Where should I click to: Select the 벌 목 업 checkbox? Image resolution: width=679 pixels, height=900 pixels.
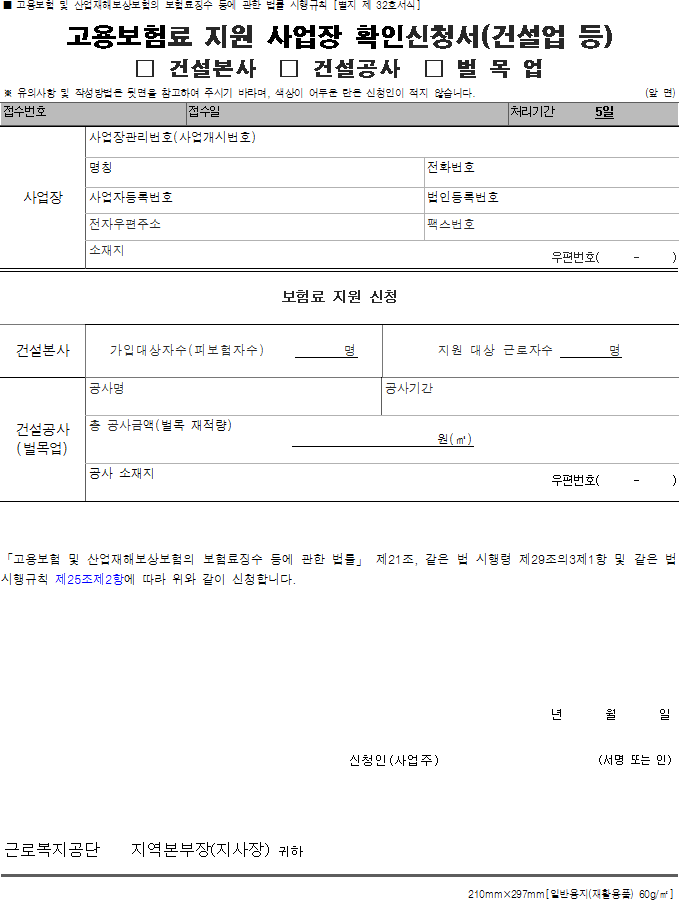point(434,69)
